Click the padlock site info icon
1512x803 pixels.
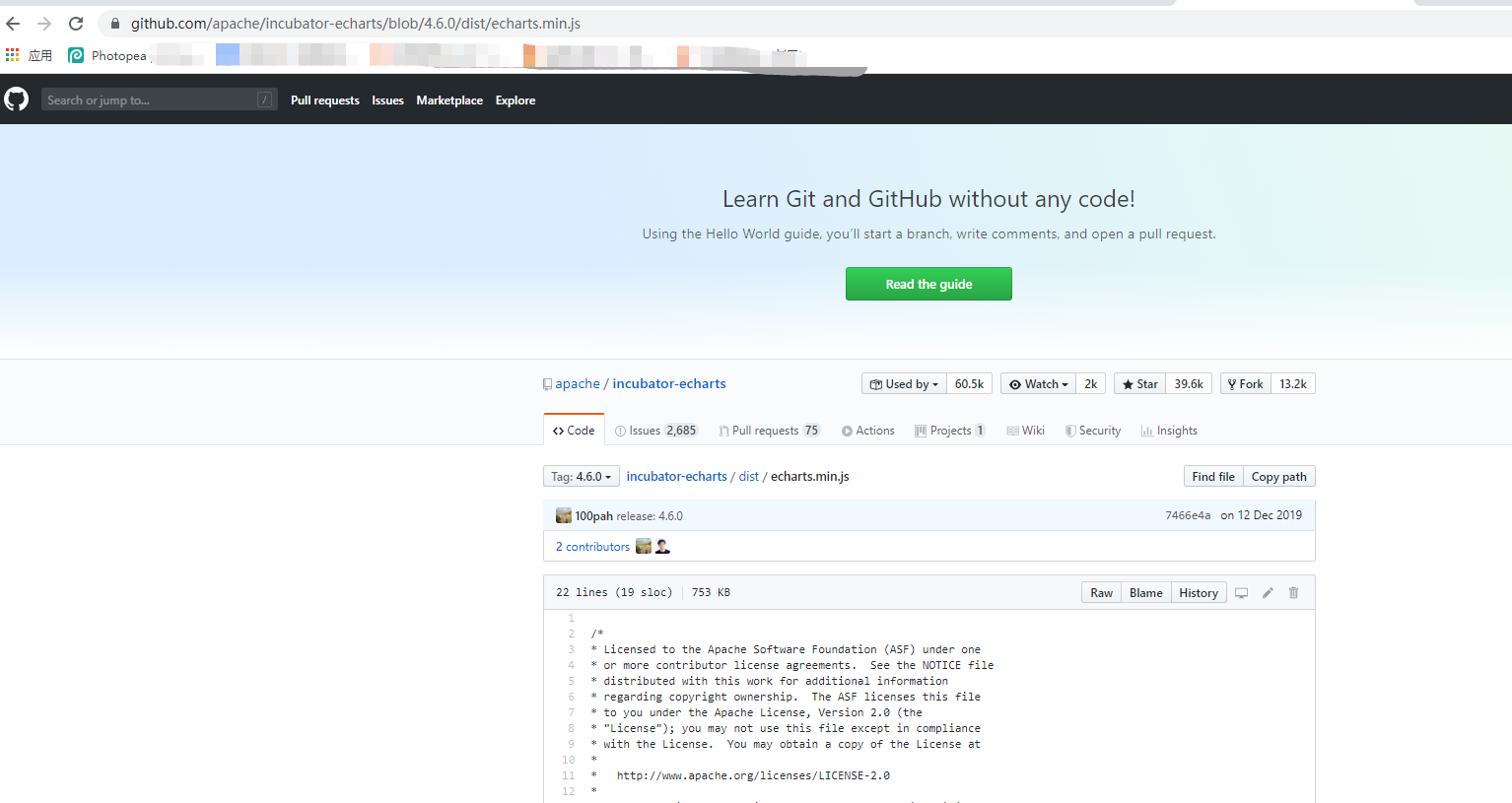pos(115,24)
